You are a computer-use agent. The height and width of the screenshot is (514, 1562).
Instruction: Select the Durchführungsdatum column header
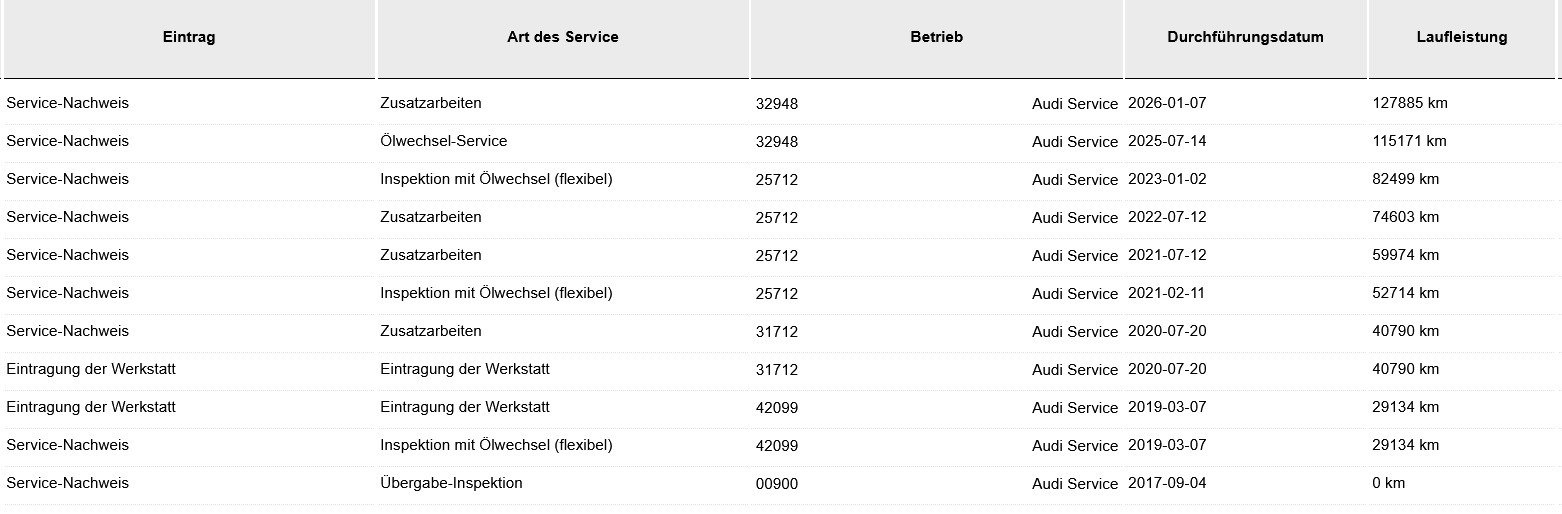pyautogui.click(x=1245, y=37)
